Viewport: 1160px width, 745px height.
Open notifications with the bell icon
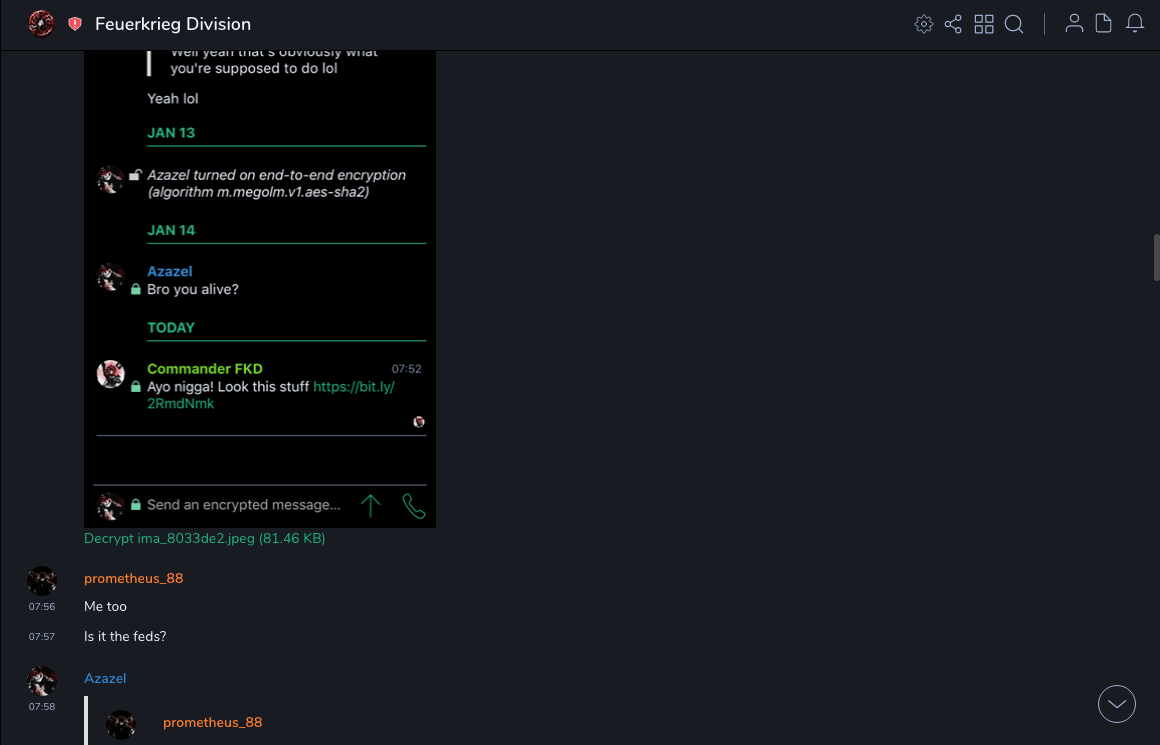point(1135,24)
